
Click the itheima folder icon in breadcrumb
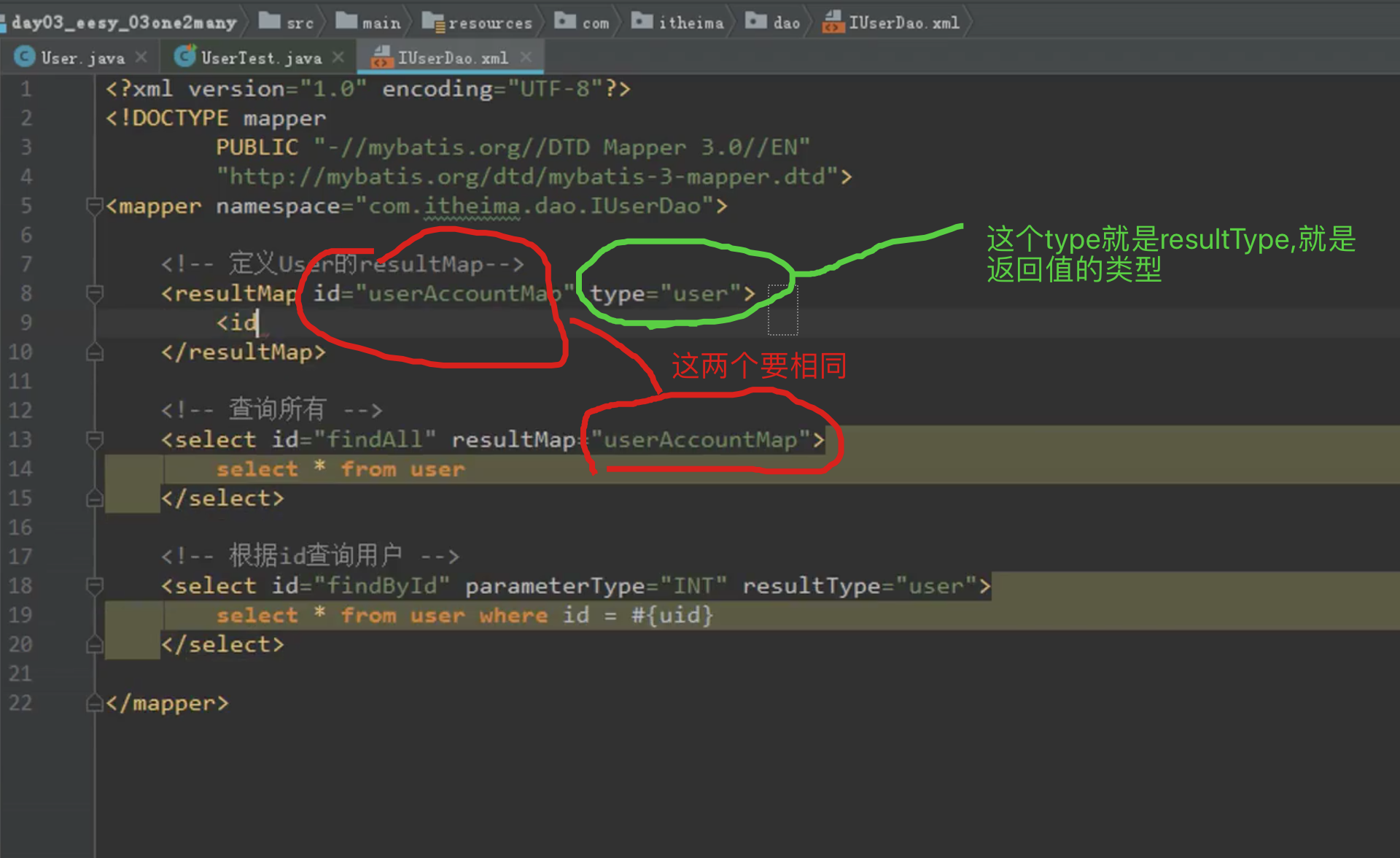pyautogui.click(x=642, y=21)
